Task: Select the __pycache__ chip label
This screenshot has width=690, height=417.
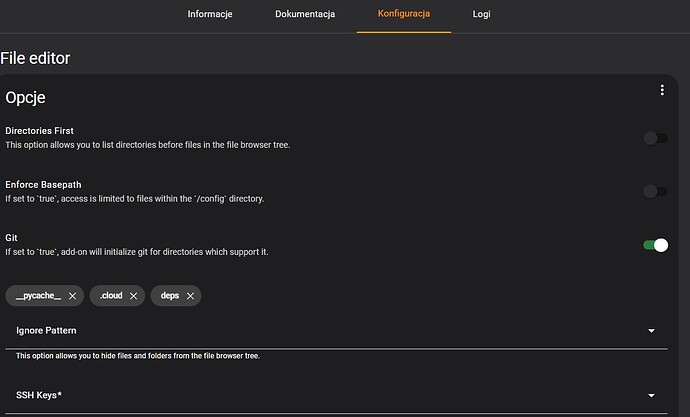Action: click(38, 296)
